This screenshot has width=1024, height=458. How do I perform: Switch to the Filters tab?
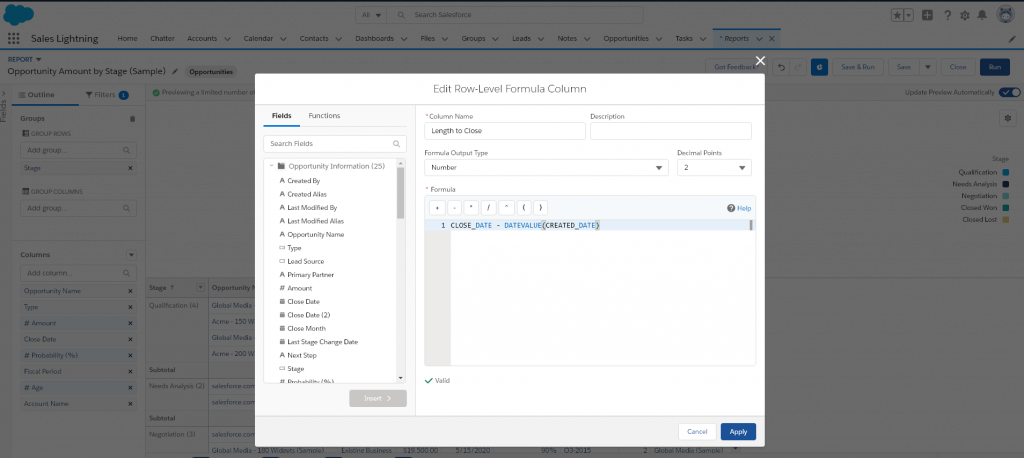106,95
